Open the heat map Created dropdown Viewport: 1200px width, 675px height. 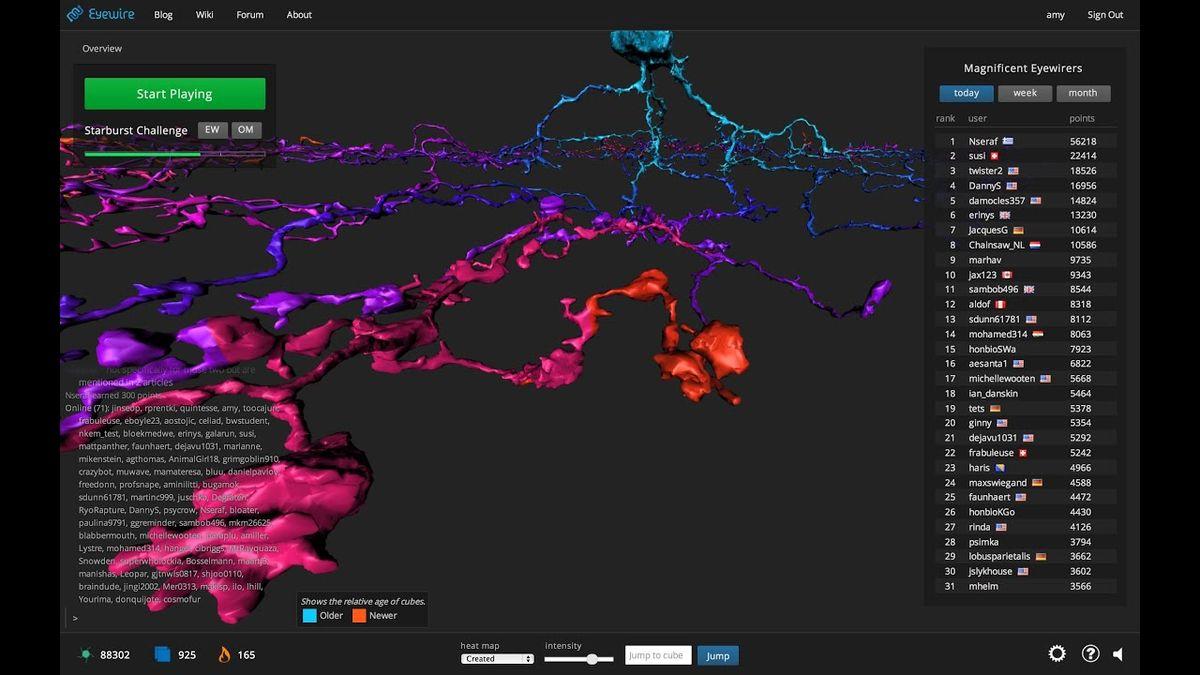point(498,659)
